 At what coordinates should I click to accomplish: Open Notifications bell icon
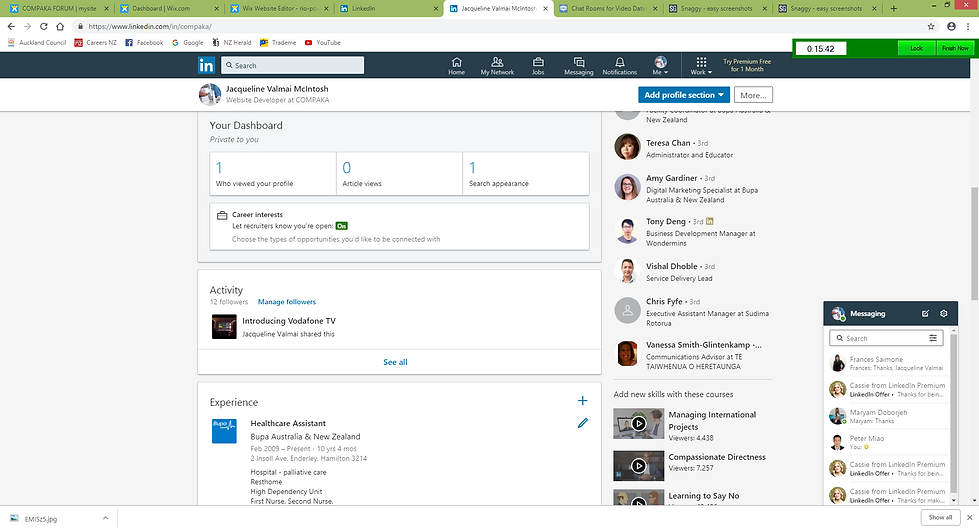(x=619, y=66)
